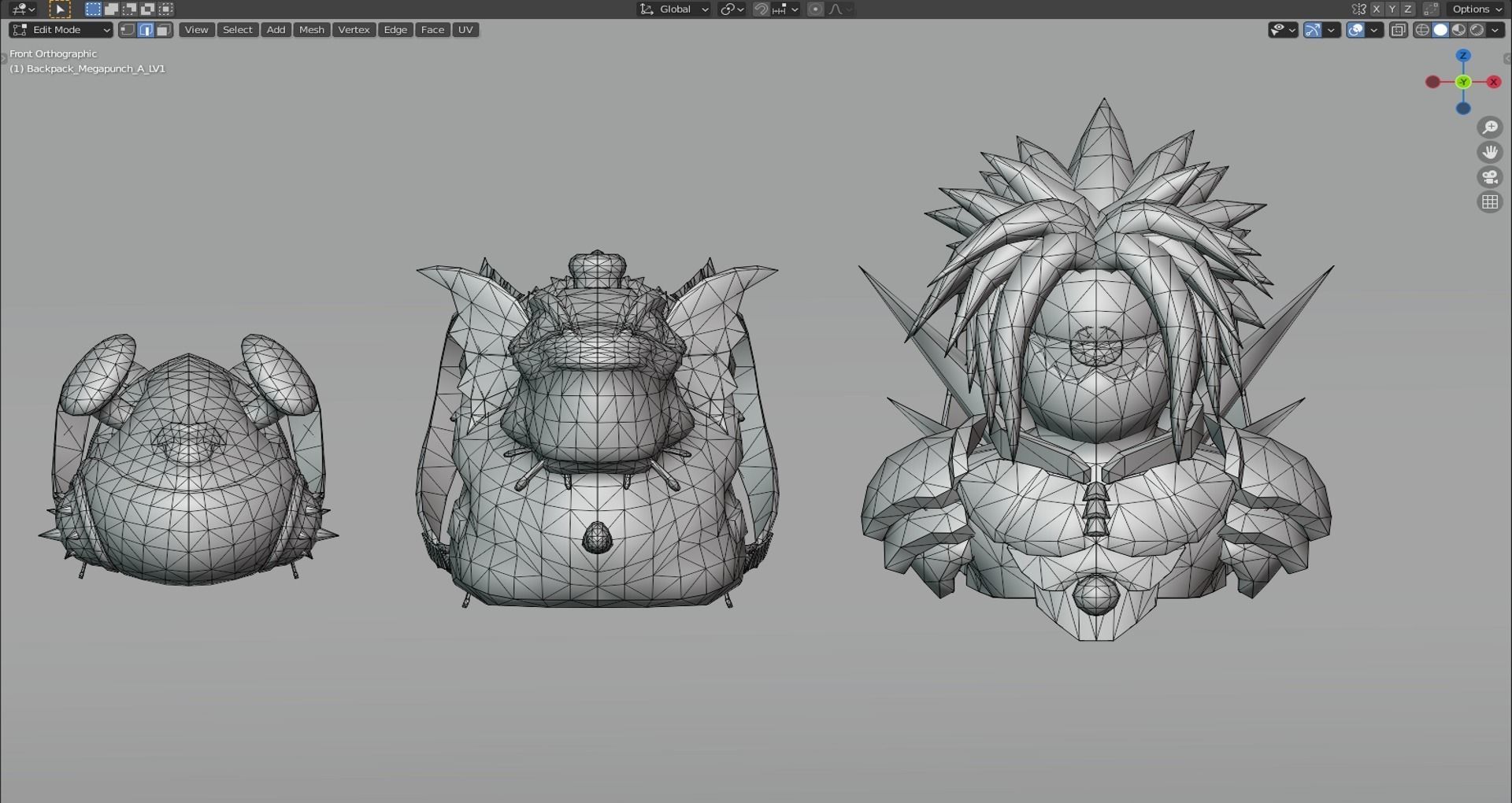The width and height of the screenshot is (1512, 803).
Task: Open the UV menu
Action: [465, 30]
